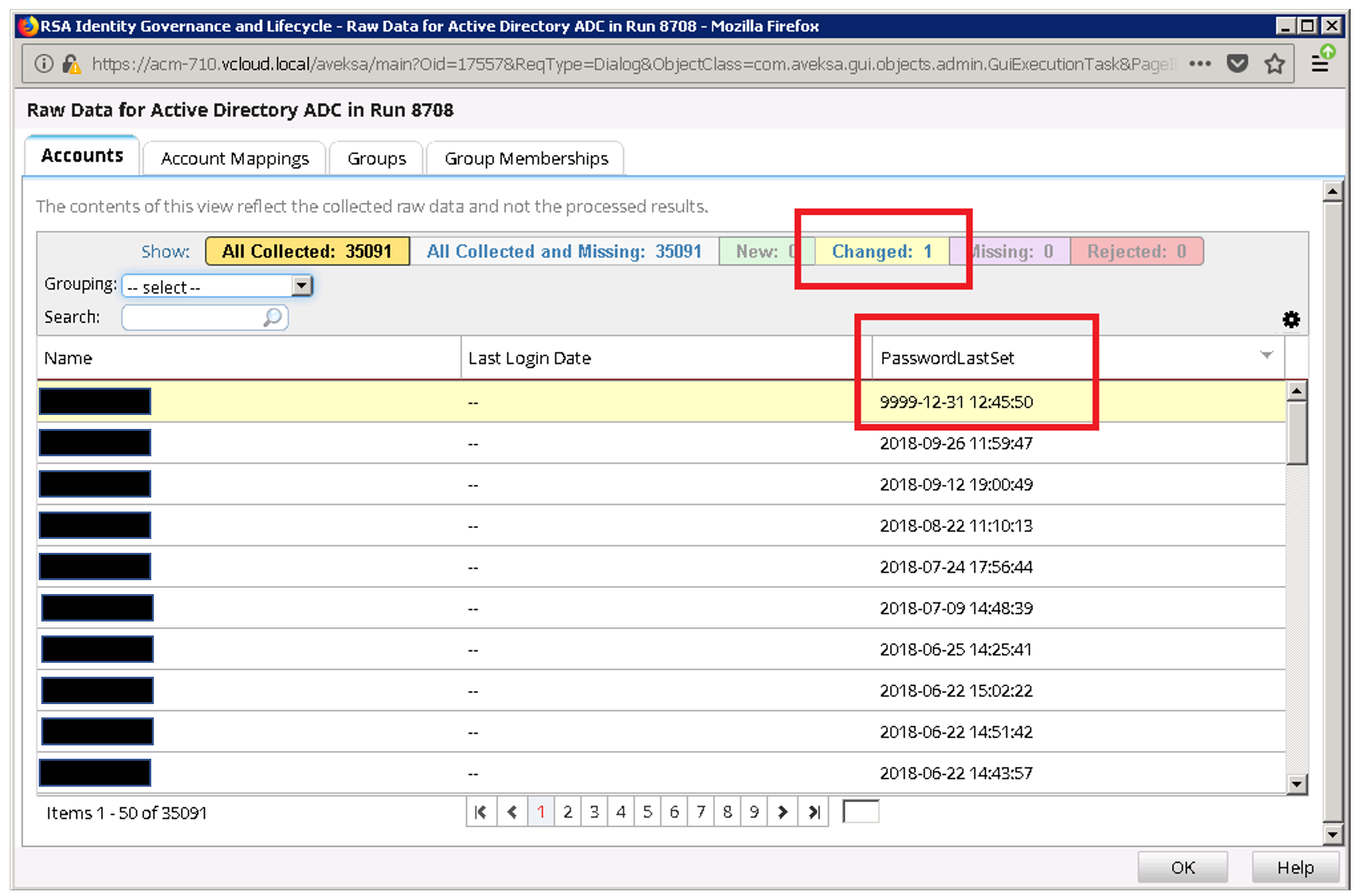Click the OK button
This screenshot has height=896, width=1364.
pos(1182,867)
